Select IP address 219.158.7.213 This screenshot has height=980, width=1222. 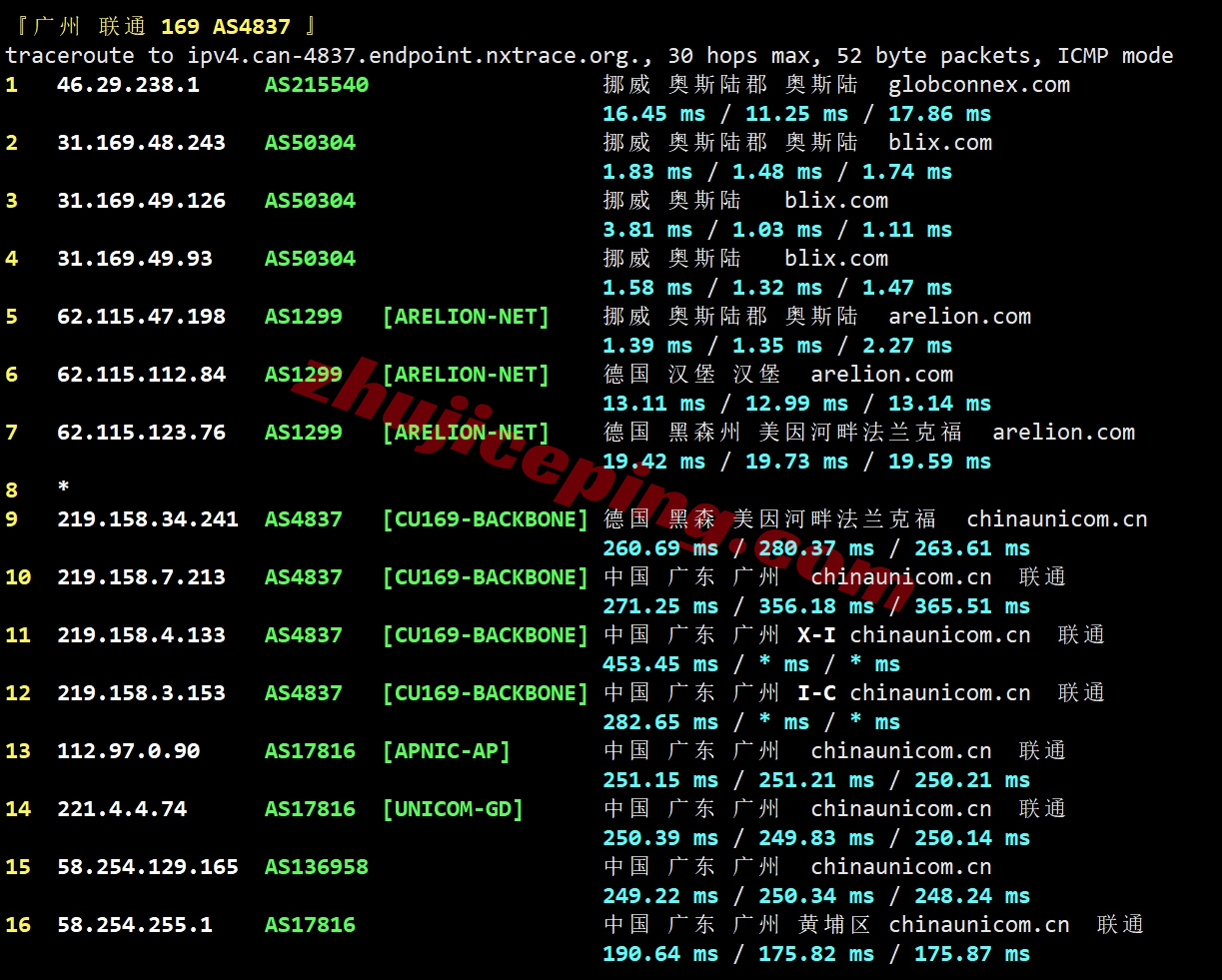(x=141, y=577)
